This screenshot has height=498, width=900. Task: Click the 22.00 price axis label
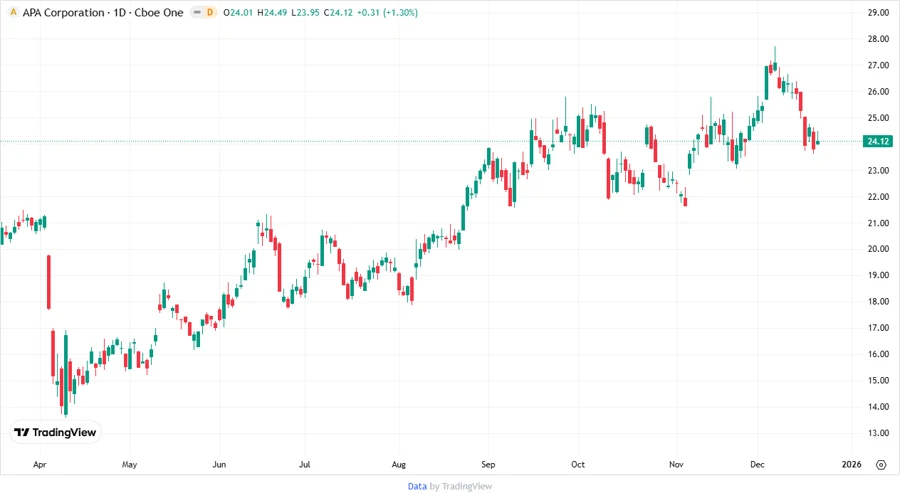point(878,197)
